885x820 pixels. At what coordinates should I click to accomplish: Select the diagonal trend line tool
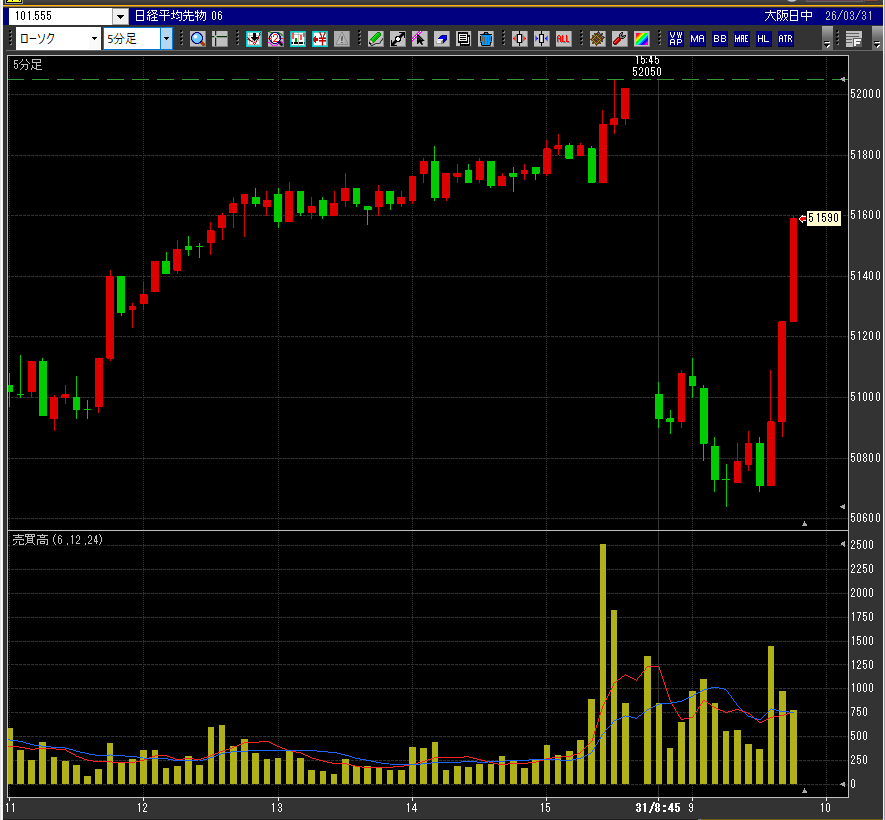coord(398,39)
